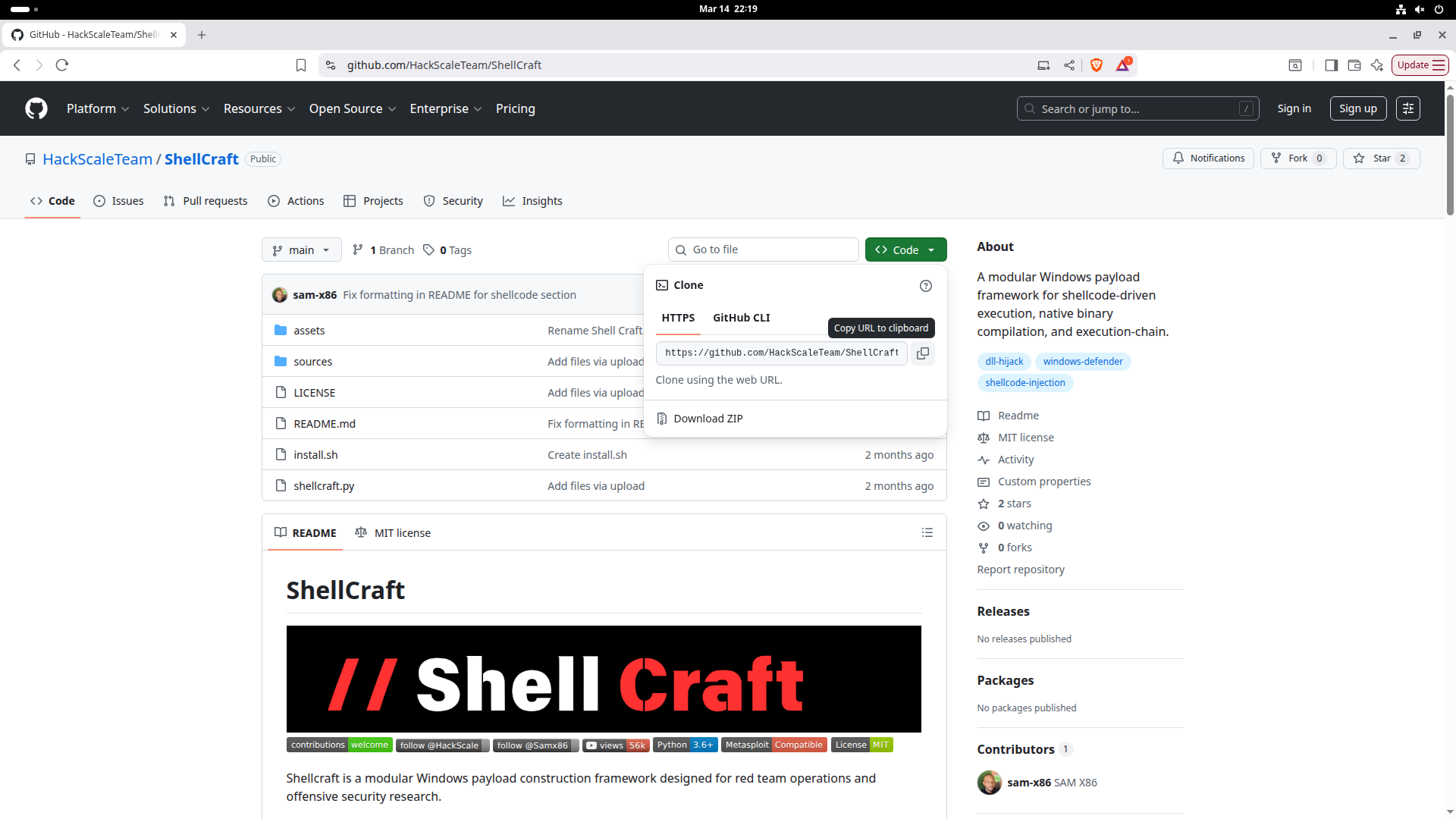Open the shellcraft.py file
The width and height of the screenshot is (1456, 819).
pos(324,486)
